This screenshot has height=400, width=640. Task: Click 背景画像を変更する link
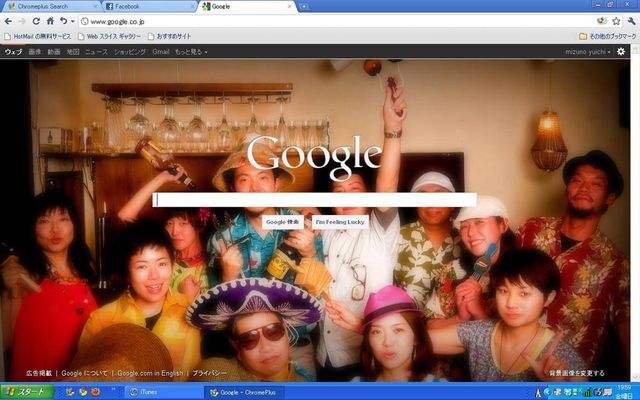click(577, 373)
